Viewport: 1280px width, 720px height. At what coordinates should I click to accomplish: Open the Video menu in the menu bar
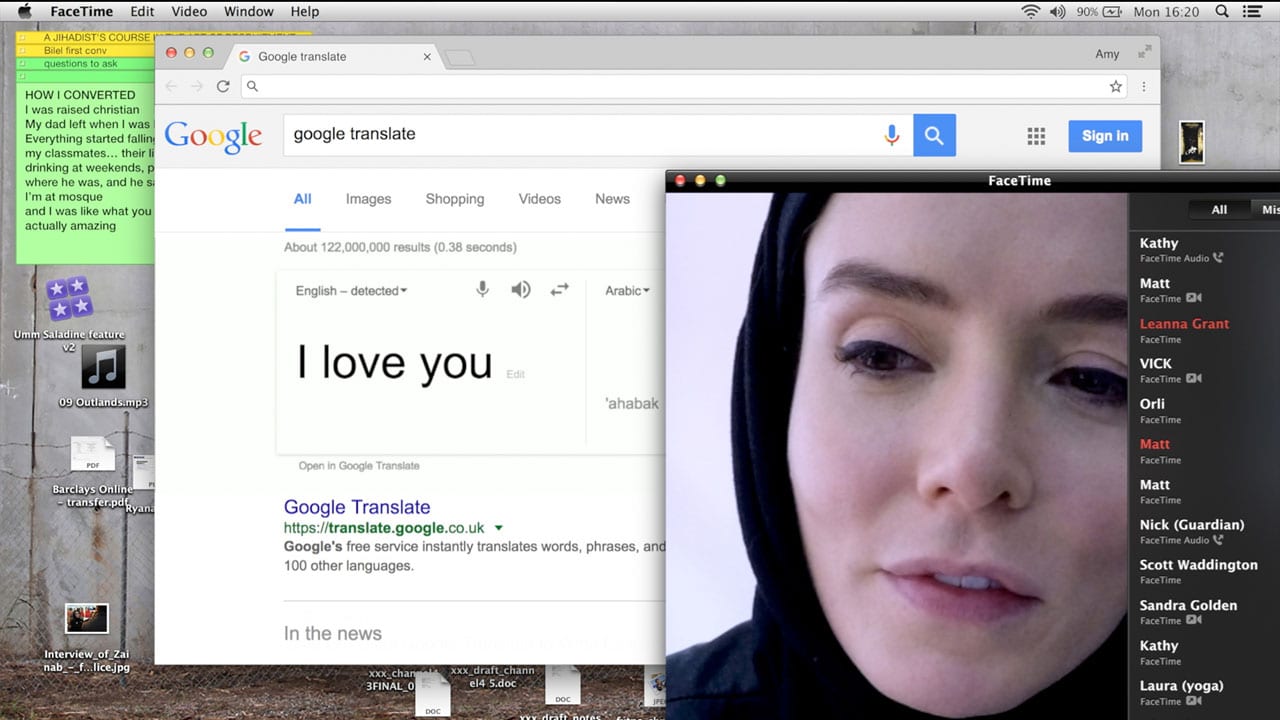tap(189, 11)
